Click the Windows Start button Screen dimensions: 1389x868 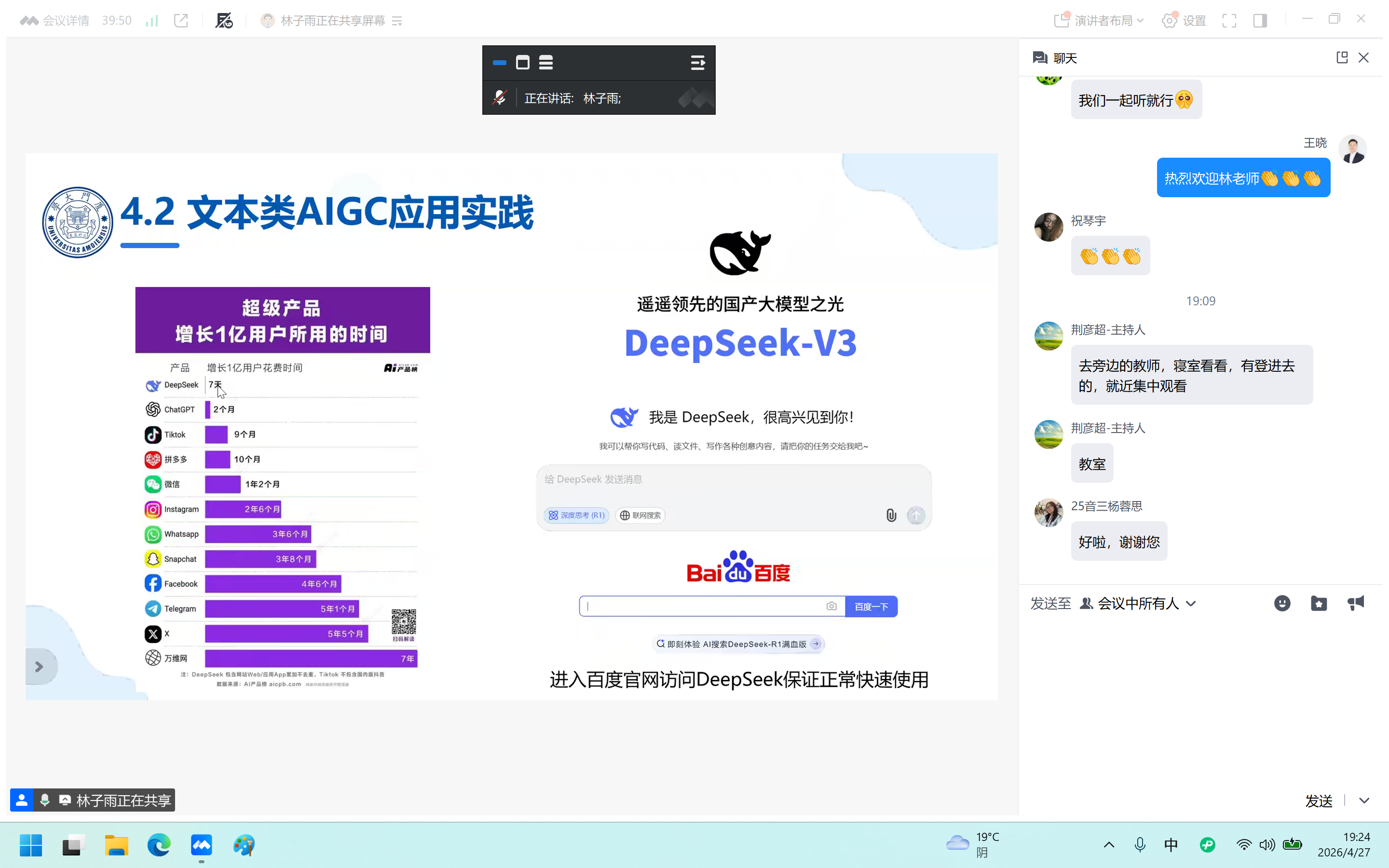(x=31, y=845)
